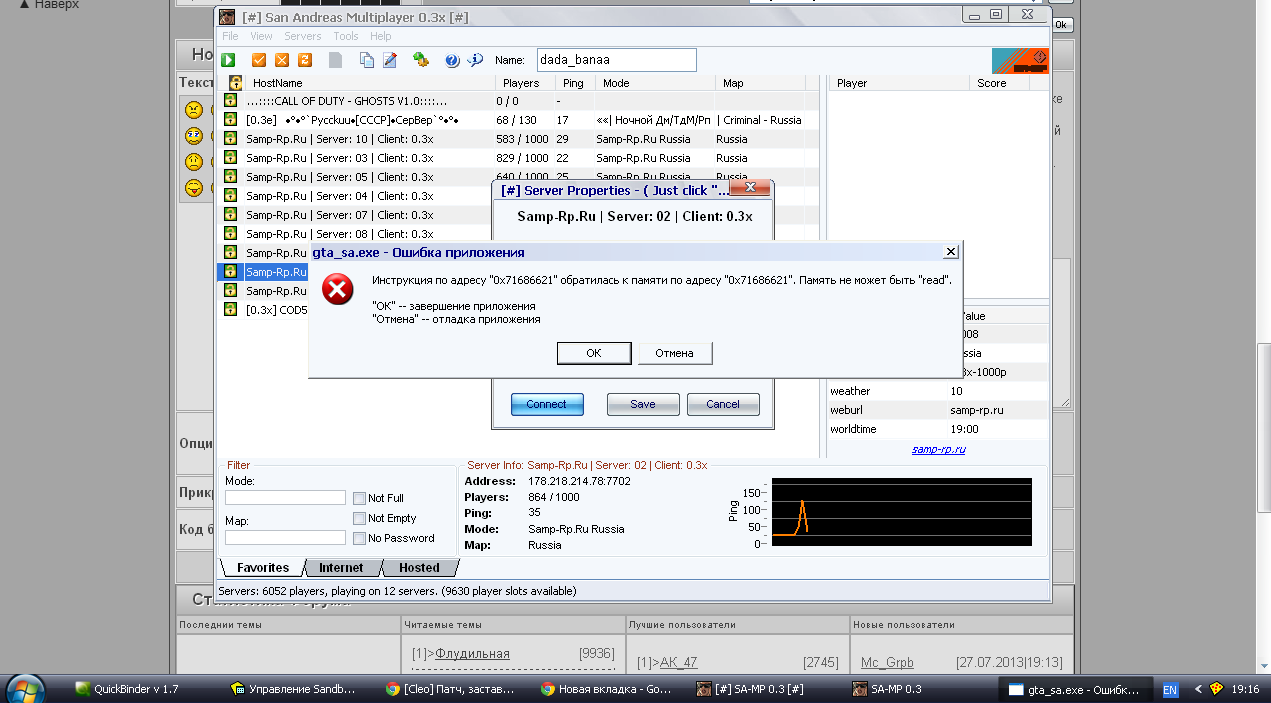The width and height of the screenshot is (1271, 703).
Task: Enable the Not Full filter checkbox
Action: pos(359,498)
